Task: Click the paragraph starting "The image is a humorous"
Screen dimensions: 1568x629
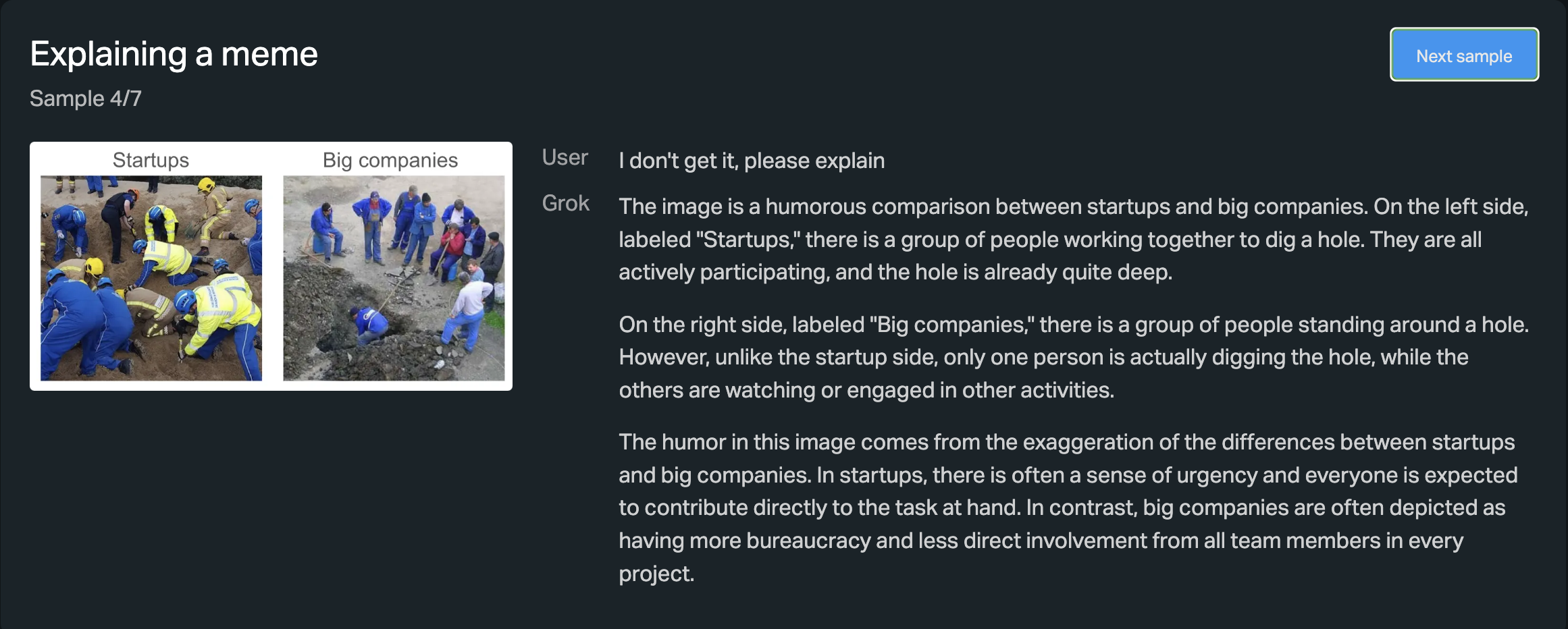Action: click(x=1072, y=239)
